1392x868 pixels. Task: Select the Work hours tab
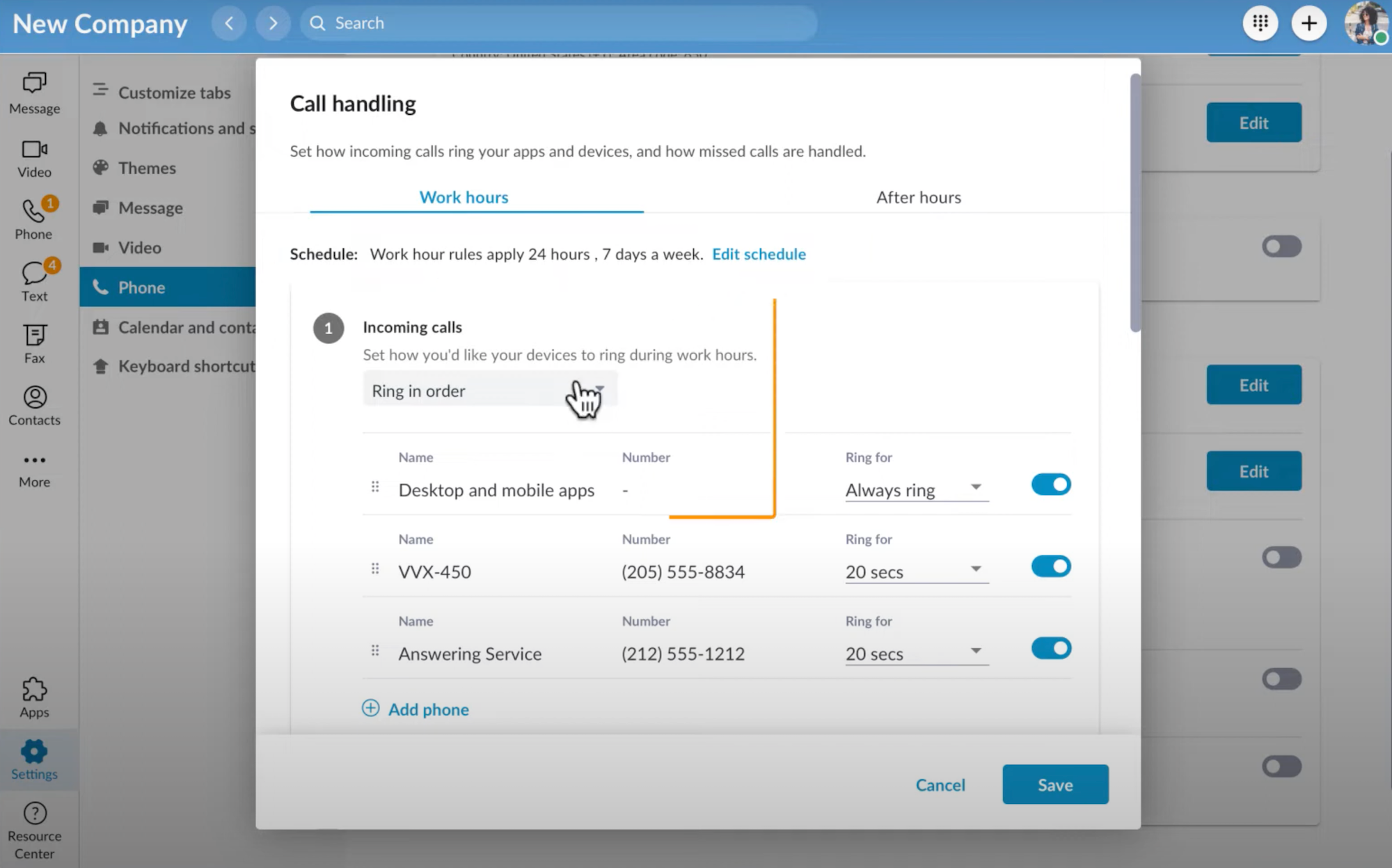(463, 197)
